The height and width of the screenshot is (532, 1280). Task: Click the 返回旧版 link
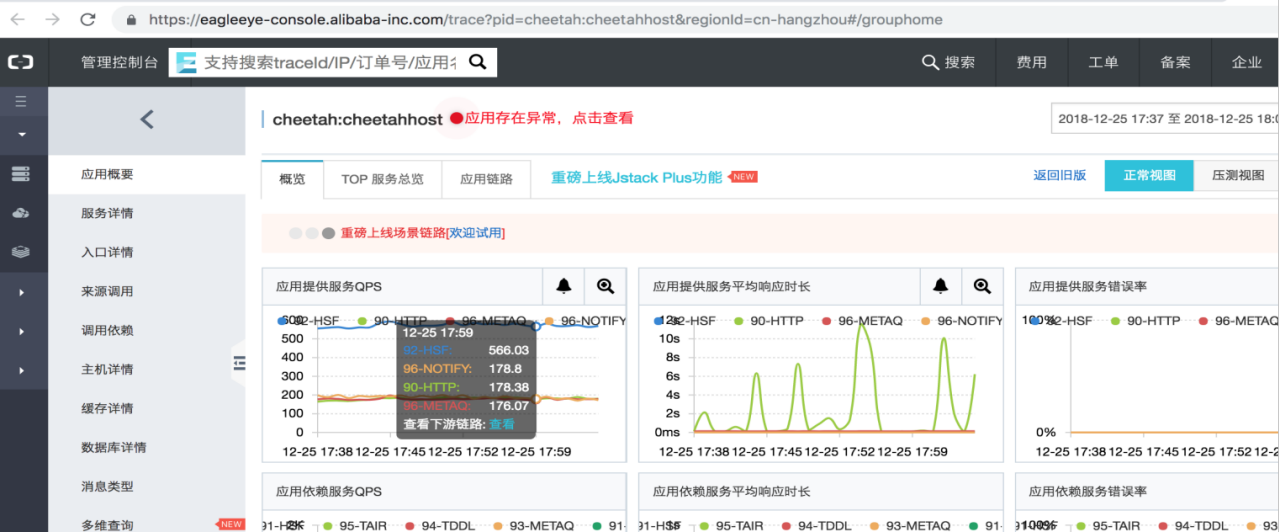click(1060, 175)
